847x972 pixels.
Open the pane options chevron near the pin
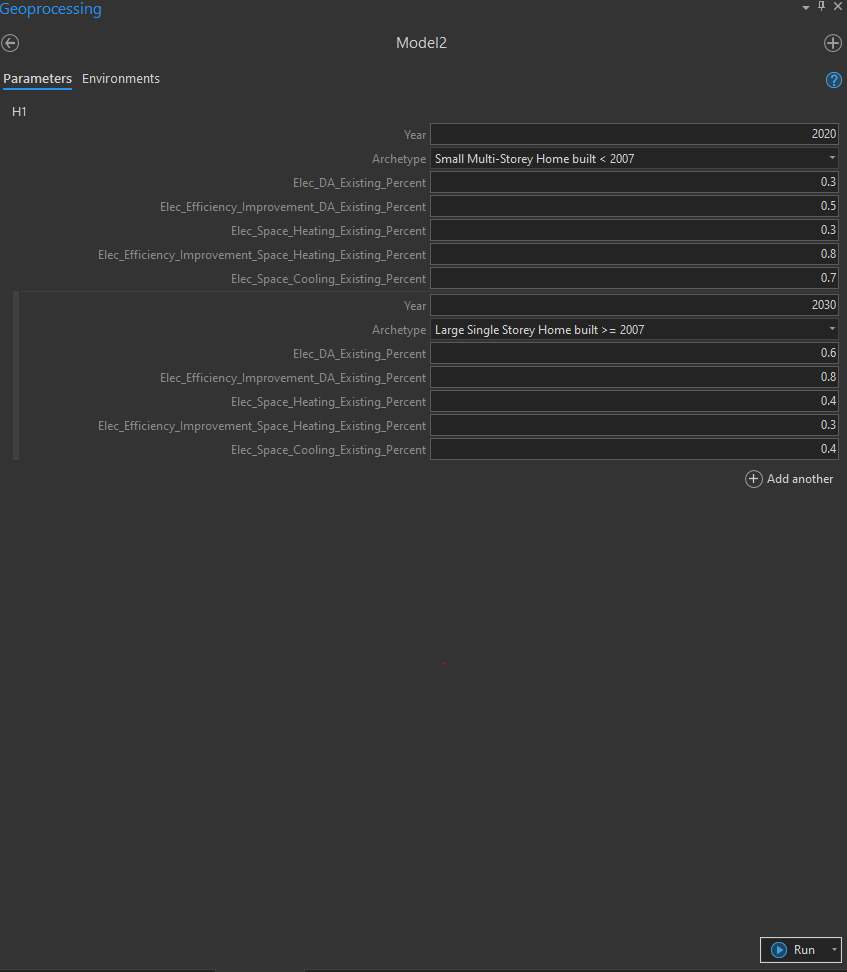click(805, 6)
